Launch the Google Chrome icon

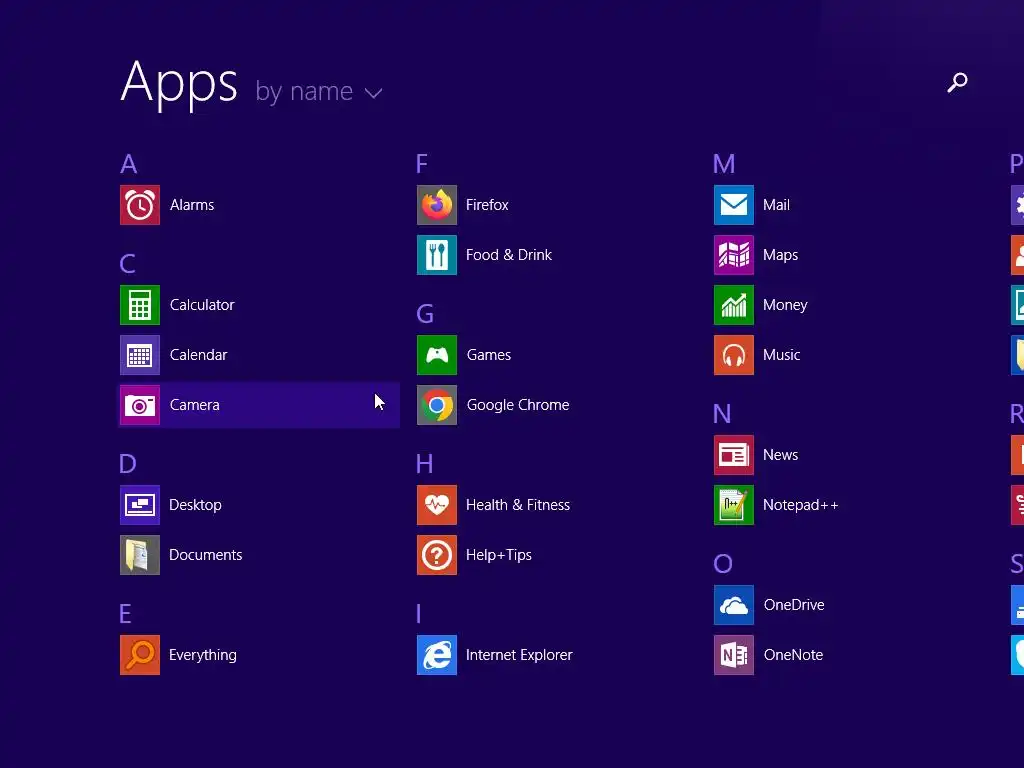tap(437, 405)
